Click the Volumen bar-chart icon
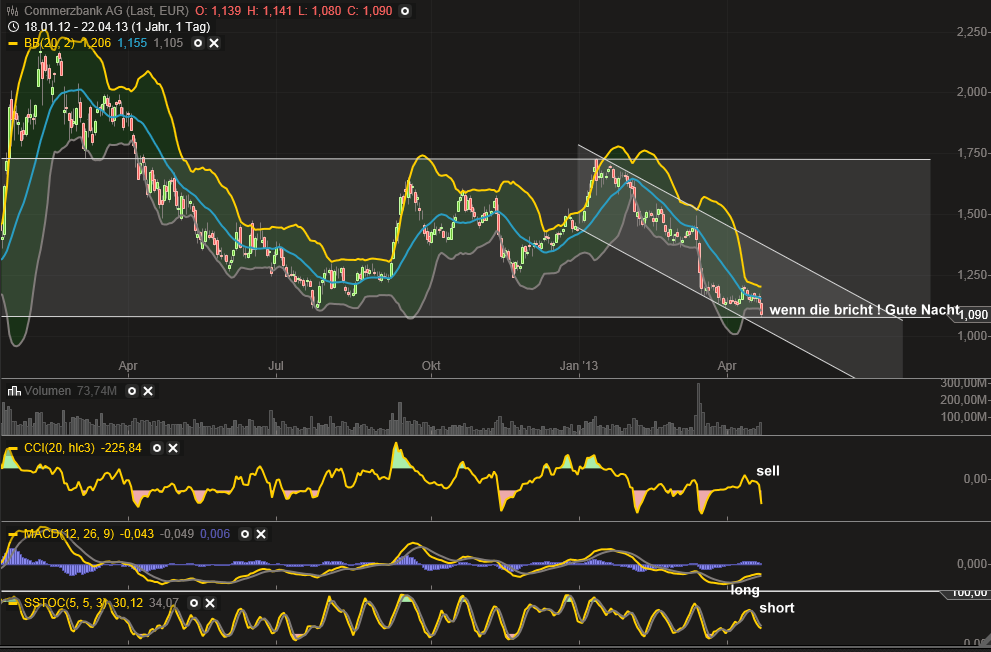 pyautogui.click(x=14, y=391)
